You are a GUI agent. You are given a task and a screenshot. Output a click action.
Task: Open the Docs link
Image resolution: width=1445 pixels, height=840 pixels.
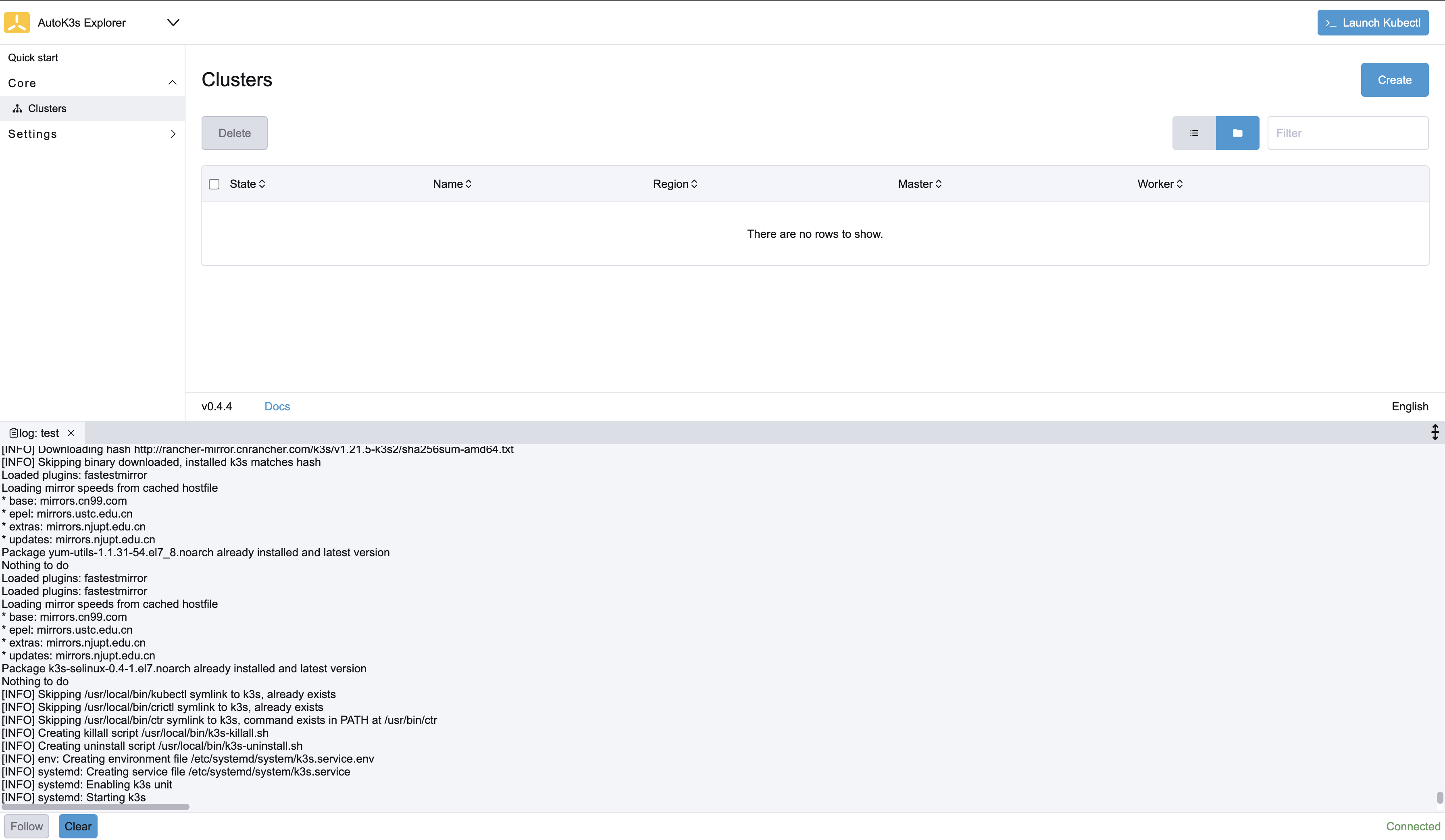point(277,406)
